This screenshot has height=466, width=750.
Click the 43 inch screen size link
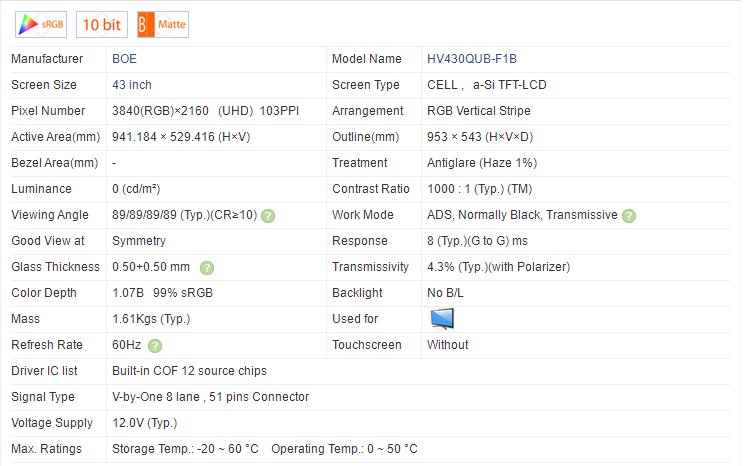pyautogui.click(x=132, y=85)
